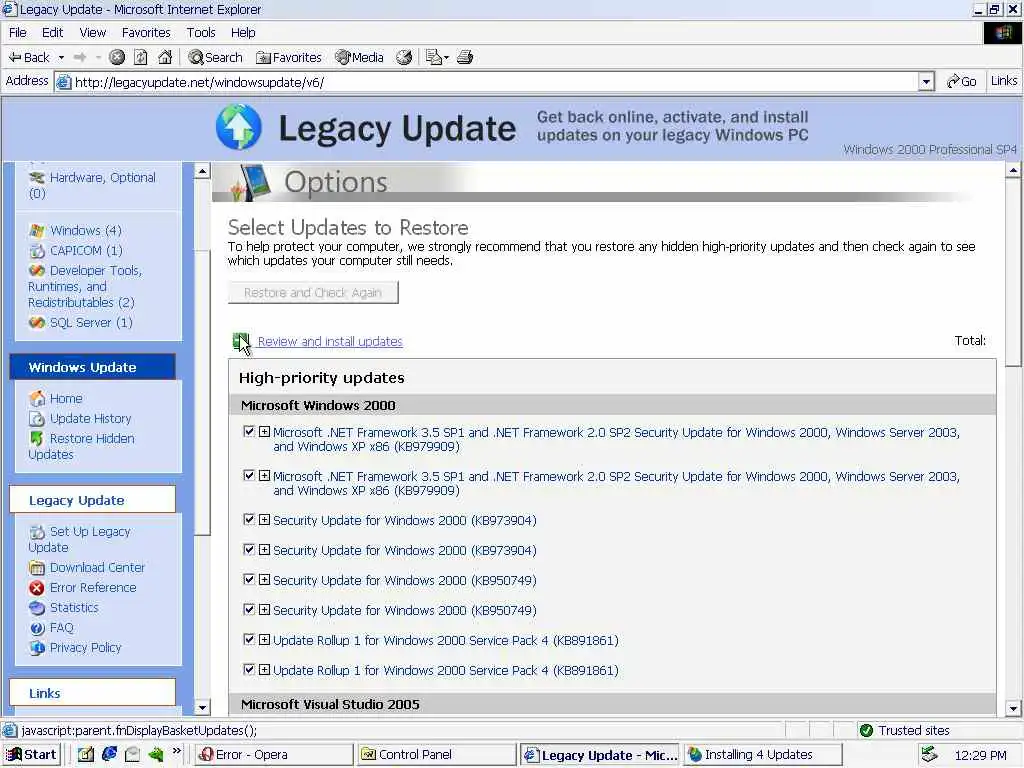The height and width of the screenshot is (768, 1024).
Task: Open the Favorites menu in menu bar
Action: pos(146,33)
